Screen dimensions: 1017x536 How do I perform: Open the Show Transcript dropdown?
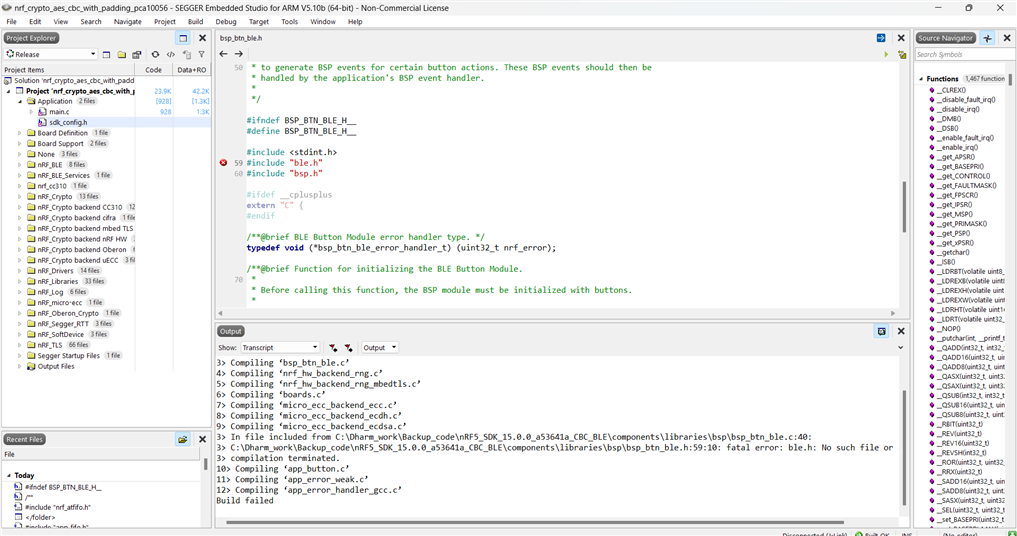point(280,348)
